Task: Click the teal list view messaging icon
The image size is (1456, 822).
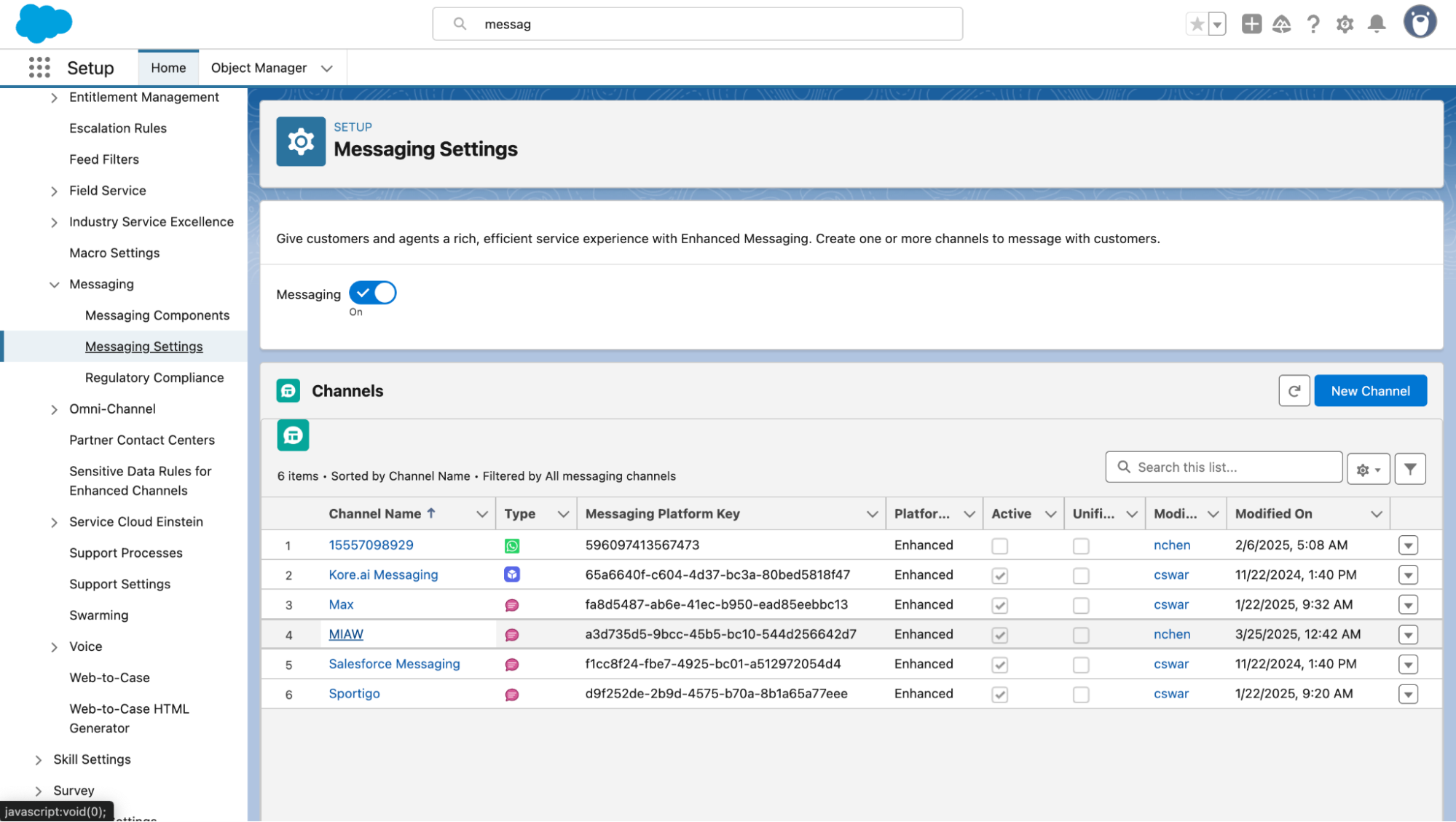Action: click(x=293, y=435)
